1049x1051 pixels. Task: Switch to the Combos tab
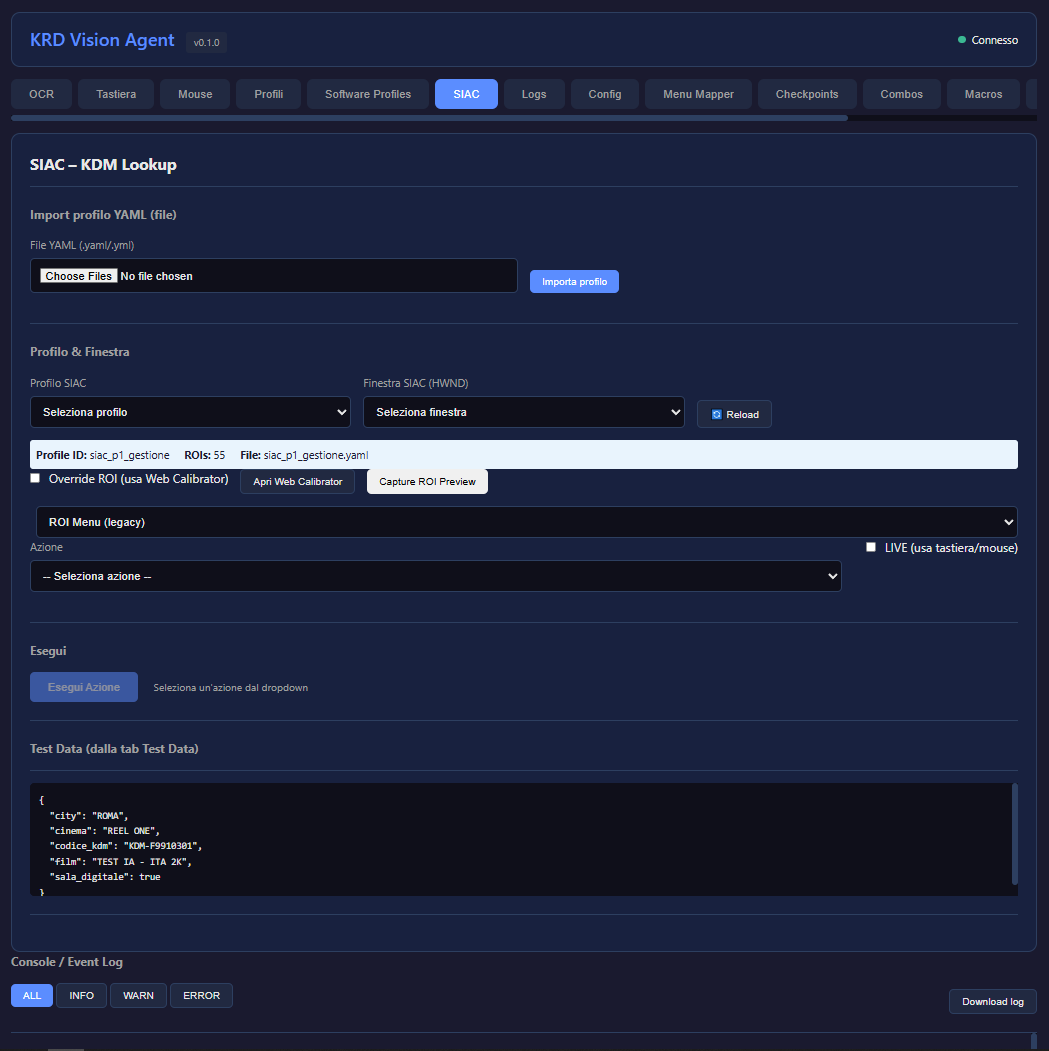click(902, 94)
